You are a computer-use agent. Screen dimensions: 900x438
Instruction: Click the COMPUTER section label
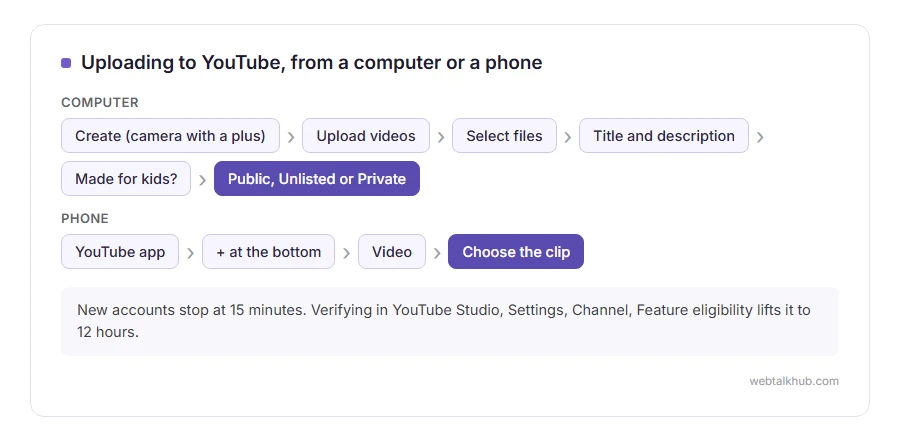[x=100, y=102]
